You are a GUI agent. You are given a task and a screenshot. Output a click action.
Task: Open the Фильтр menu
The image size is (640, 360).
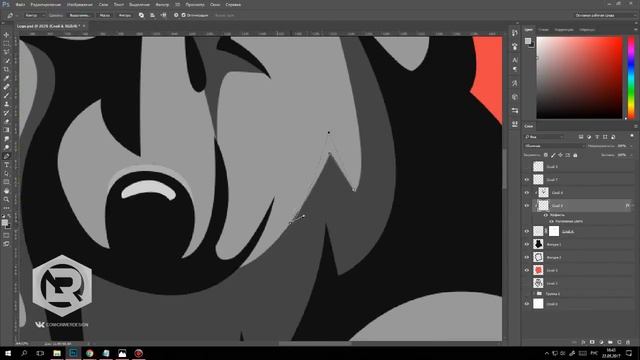[x=162, y=4]
